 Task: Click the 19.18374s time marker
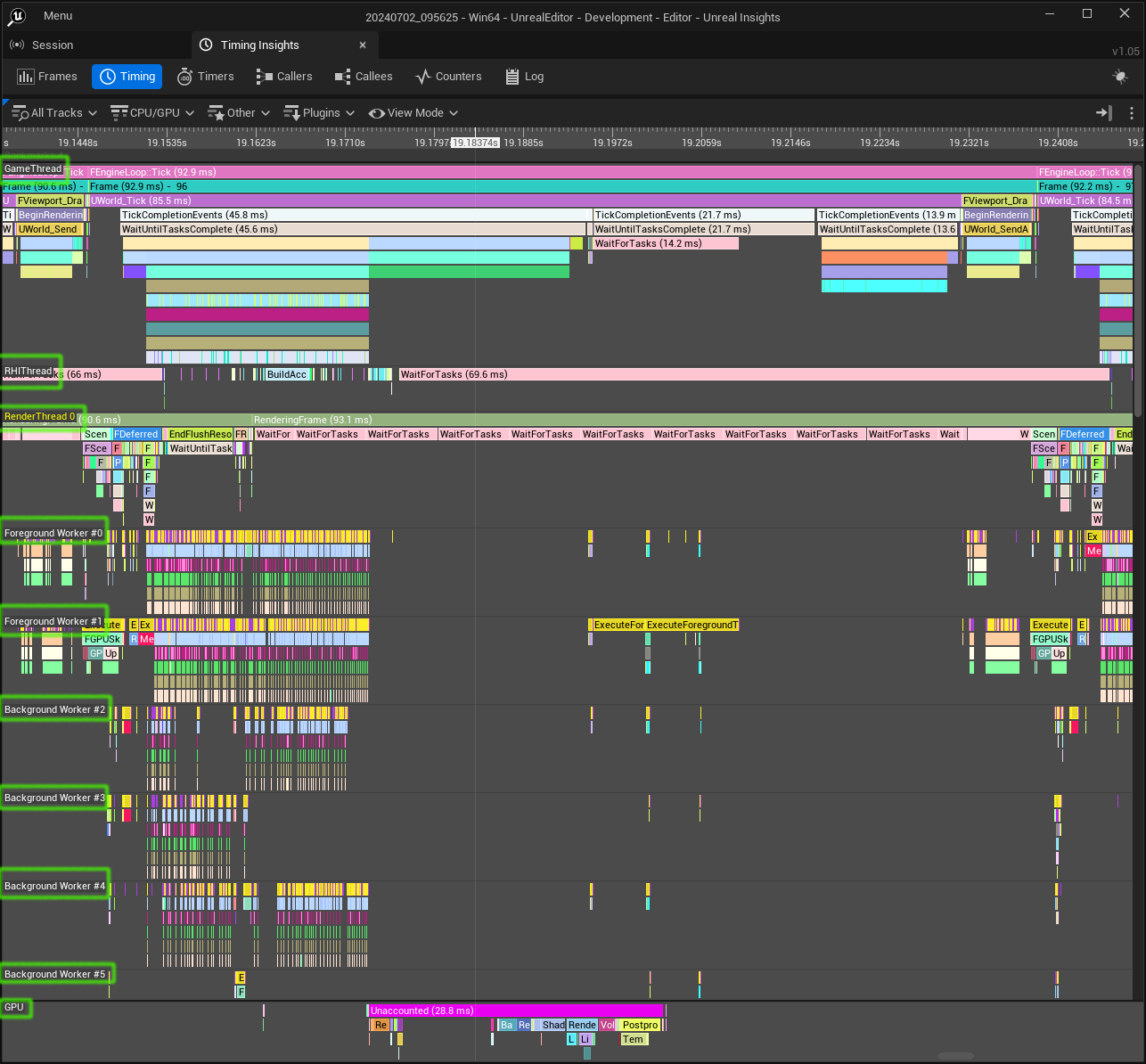[475, 143]
